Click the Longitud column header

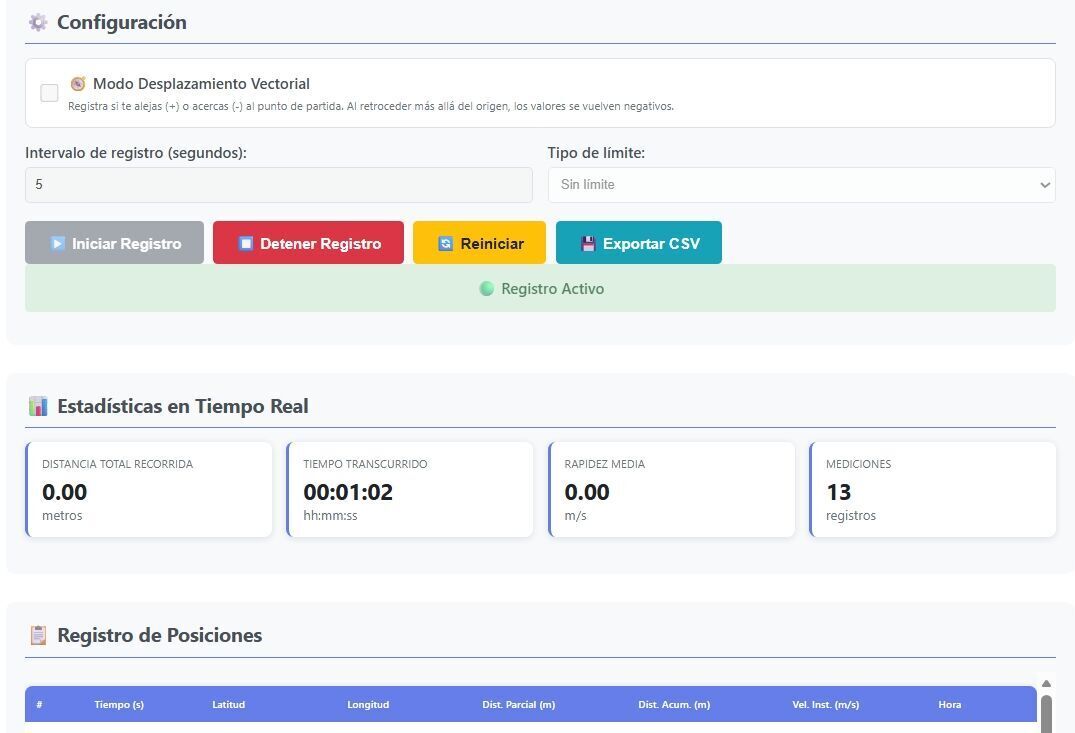click(x=368, y=704)
